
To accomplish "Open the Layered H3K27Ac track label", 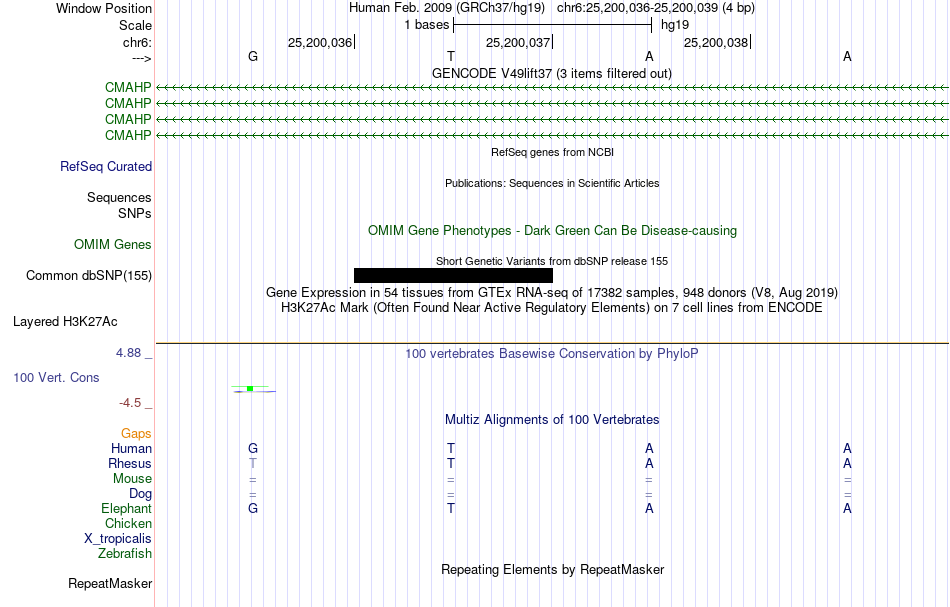I will click(x=65, y=322).
